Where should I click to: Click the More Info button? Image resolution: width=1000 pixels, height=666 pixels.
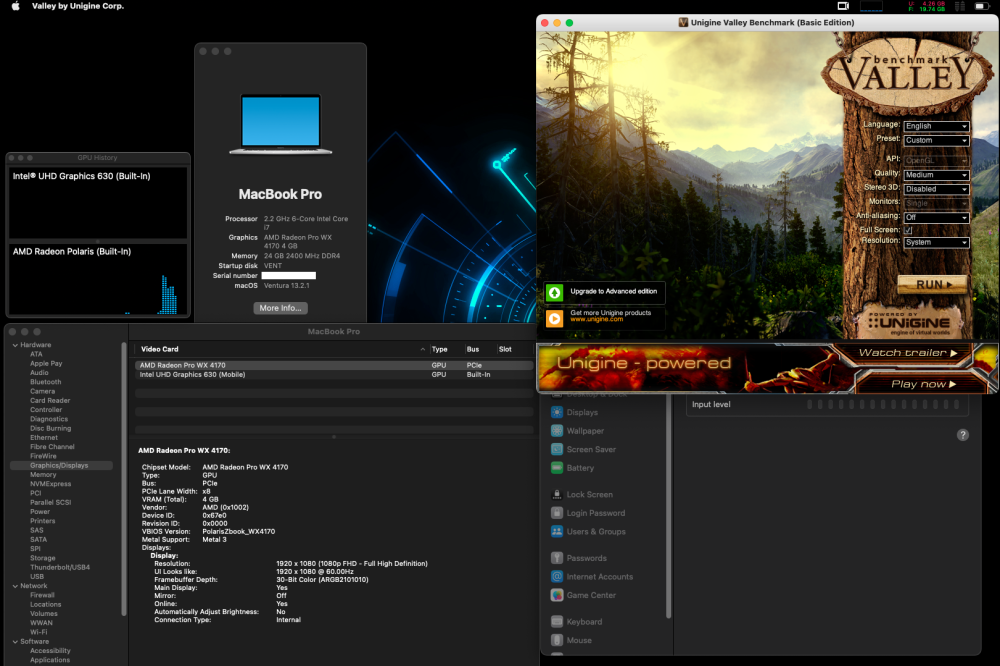coord(281,308)
